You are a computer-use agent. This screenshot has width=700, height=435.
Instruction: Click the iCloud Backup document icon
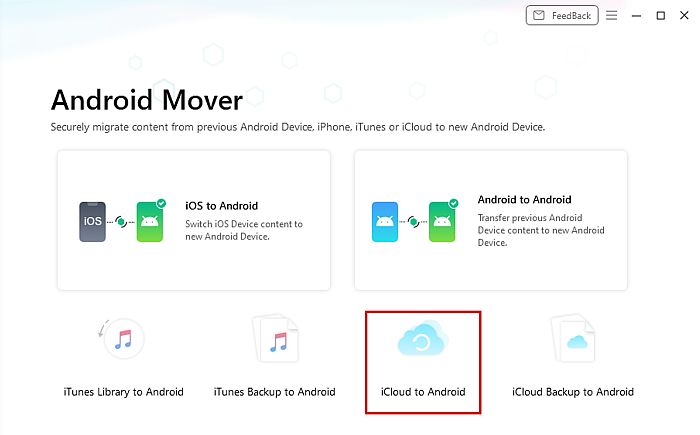pos(573,338)
